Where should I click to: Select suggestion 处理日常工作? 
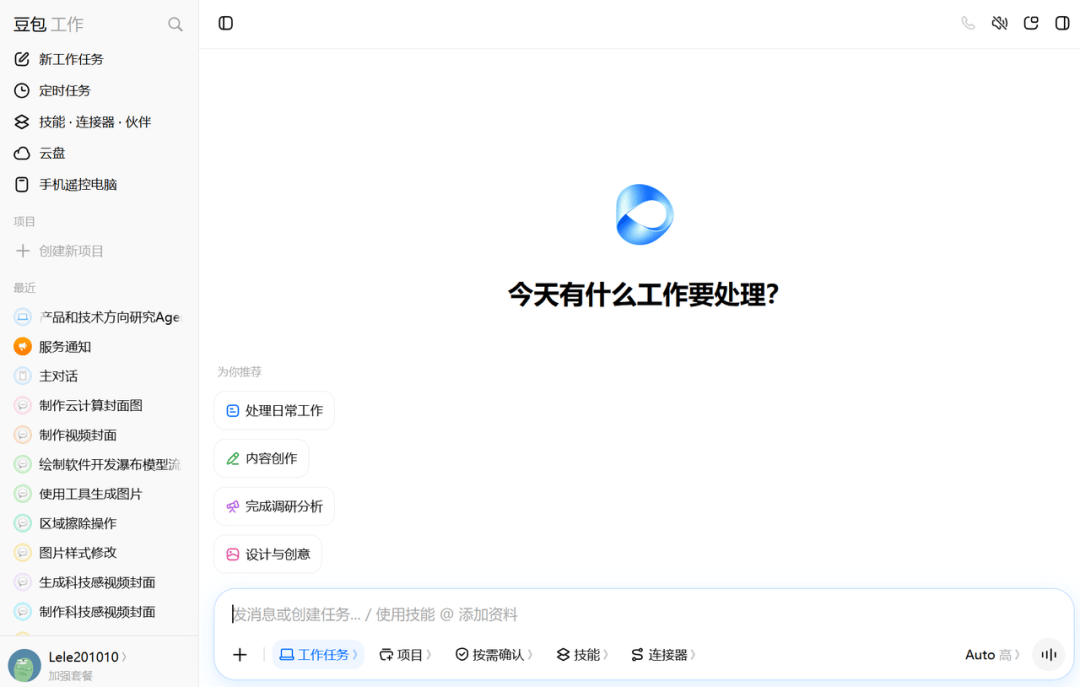tap(274, 411)
